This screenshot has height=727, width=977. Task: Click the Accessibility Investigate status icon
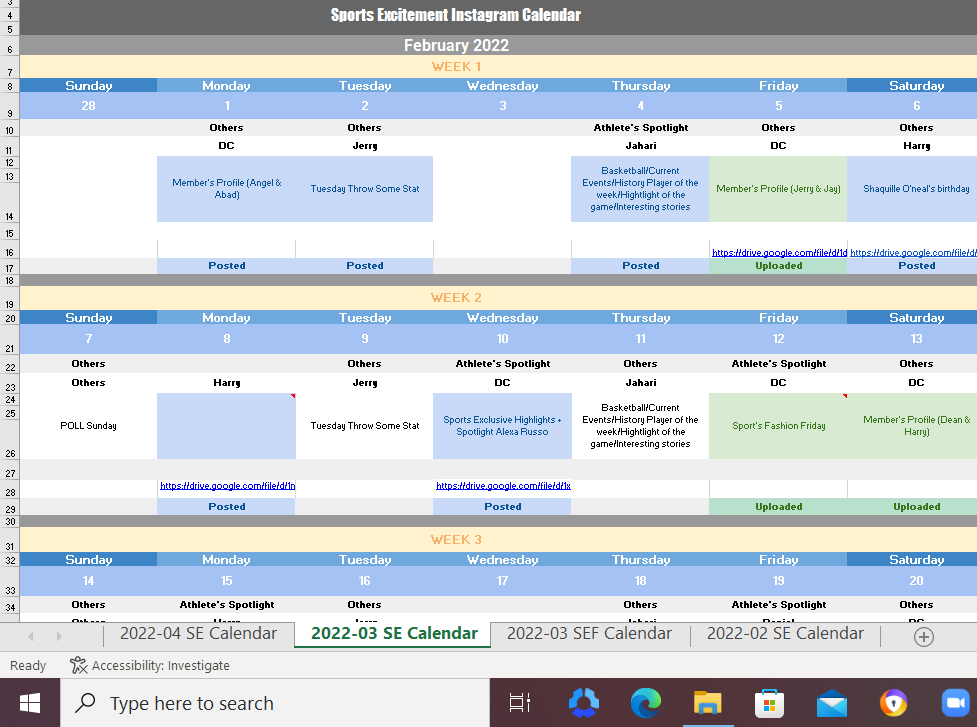[x=79, y=665]
